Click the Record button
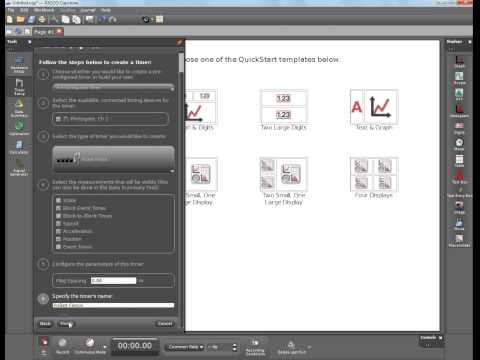 pos(62,346)
